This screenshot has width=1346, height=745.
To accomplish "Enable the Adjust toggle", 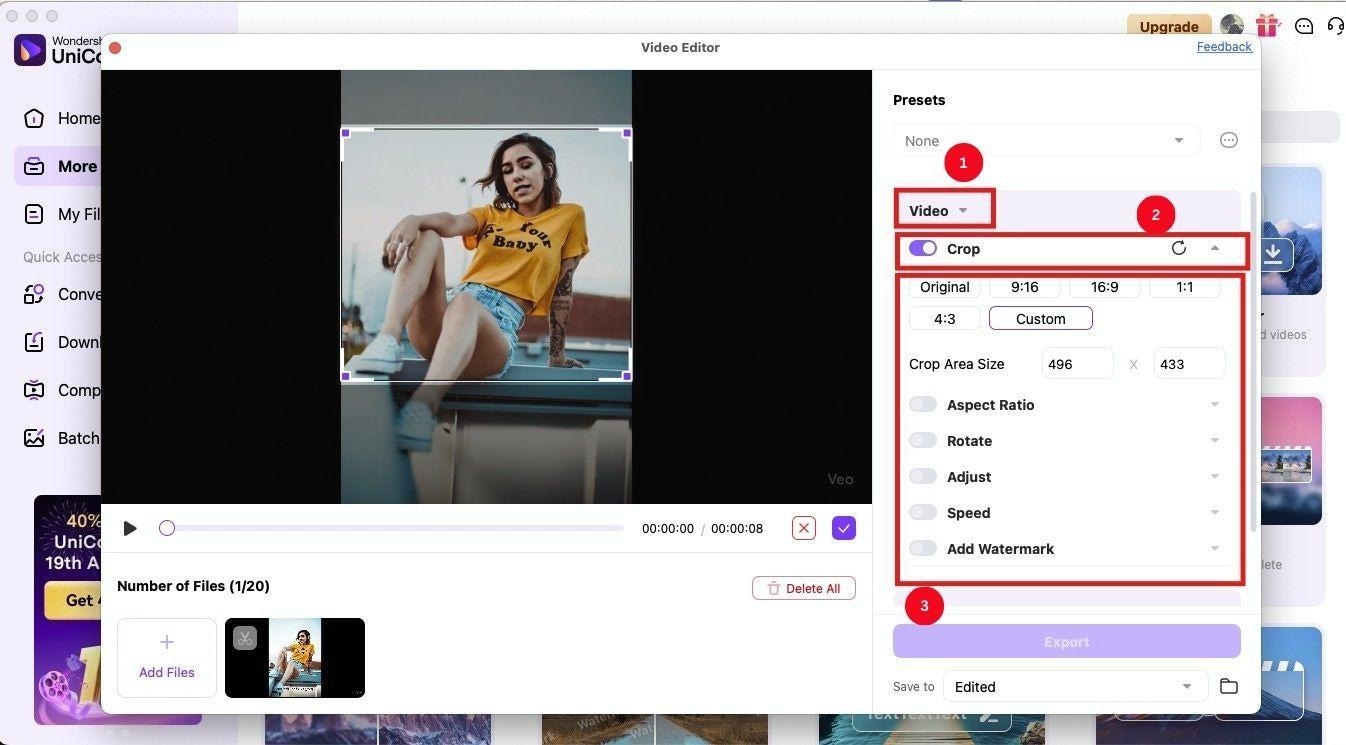I will point(923,476).
